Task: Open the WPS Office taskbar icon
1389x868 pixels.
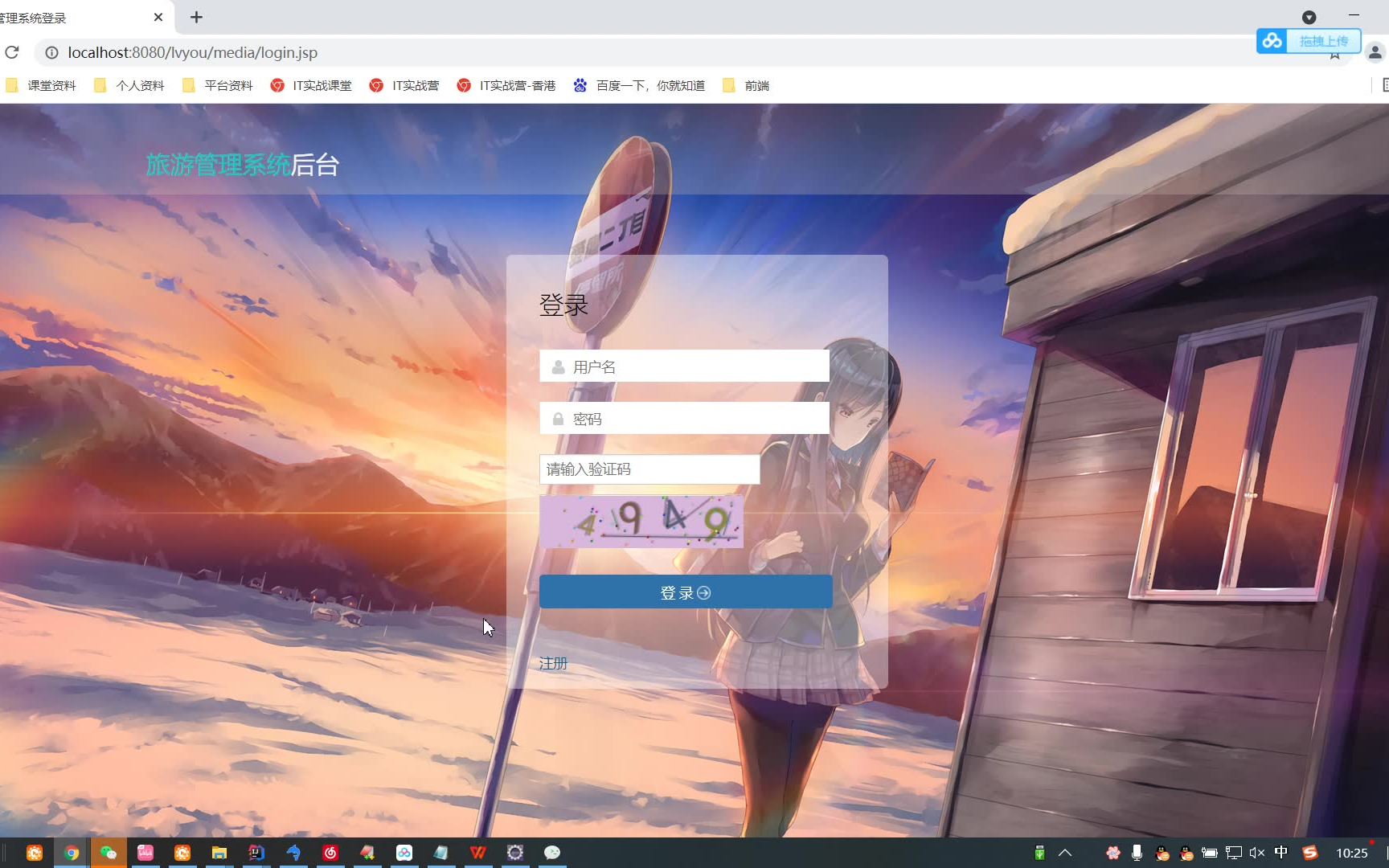Action: click(478, 853)
